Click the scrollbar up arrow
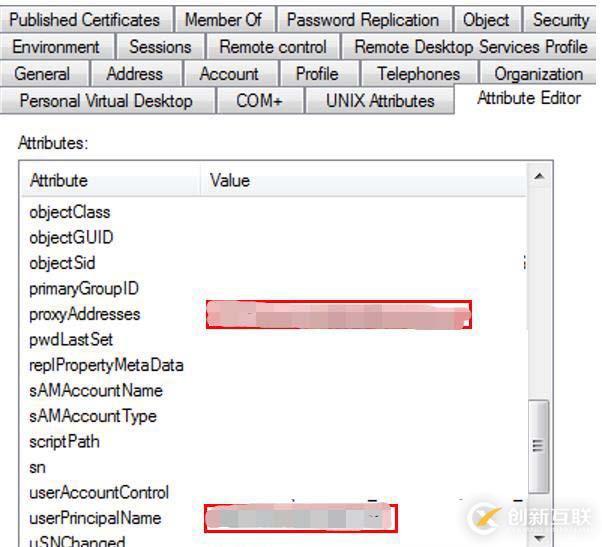Image resolution: width=602 pixels, height=547 pixels. 539,176
